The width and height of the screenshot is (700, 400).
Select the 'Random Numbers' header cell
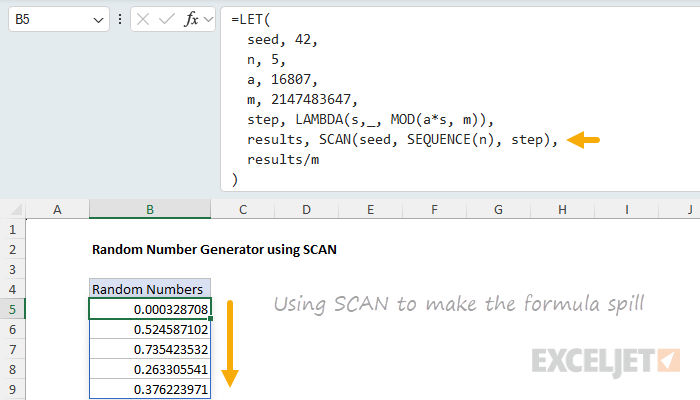pyautogui.click(x=150, y=289)
